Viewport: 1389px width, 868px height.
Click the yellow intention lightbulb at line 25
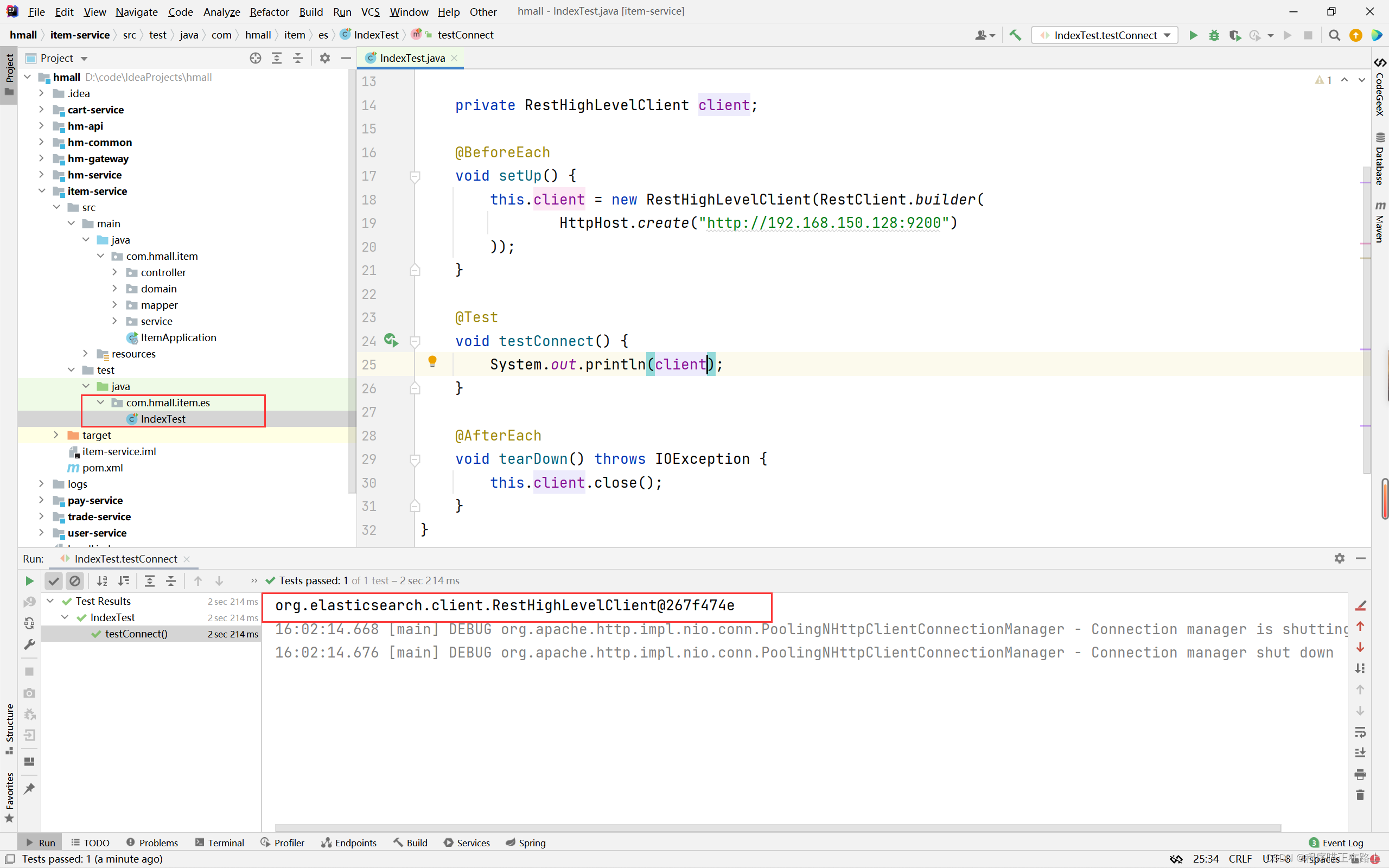pyautogui.click(x=432, y=362)
